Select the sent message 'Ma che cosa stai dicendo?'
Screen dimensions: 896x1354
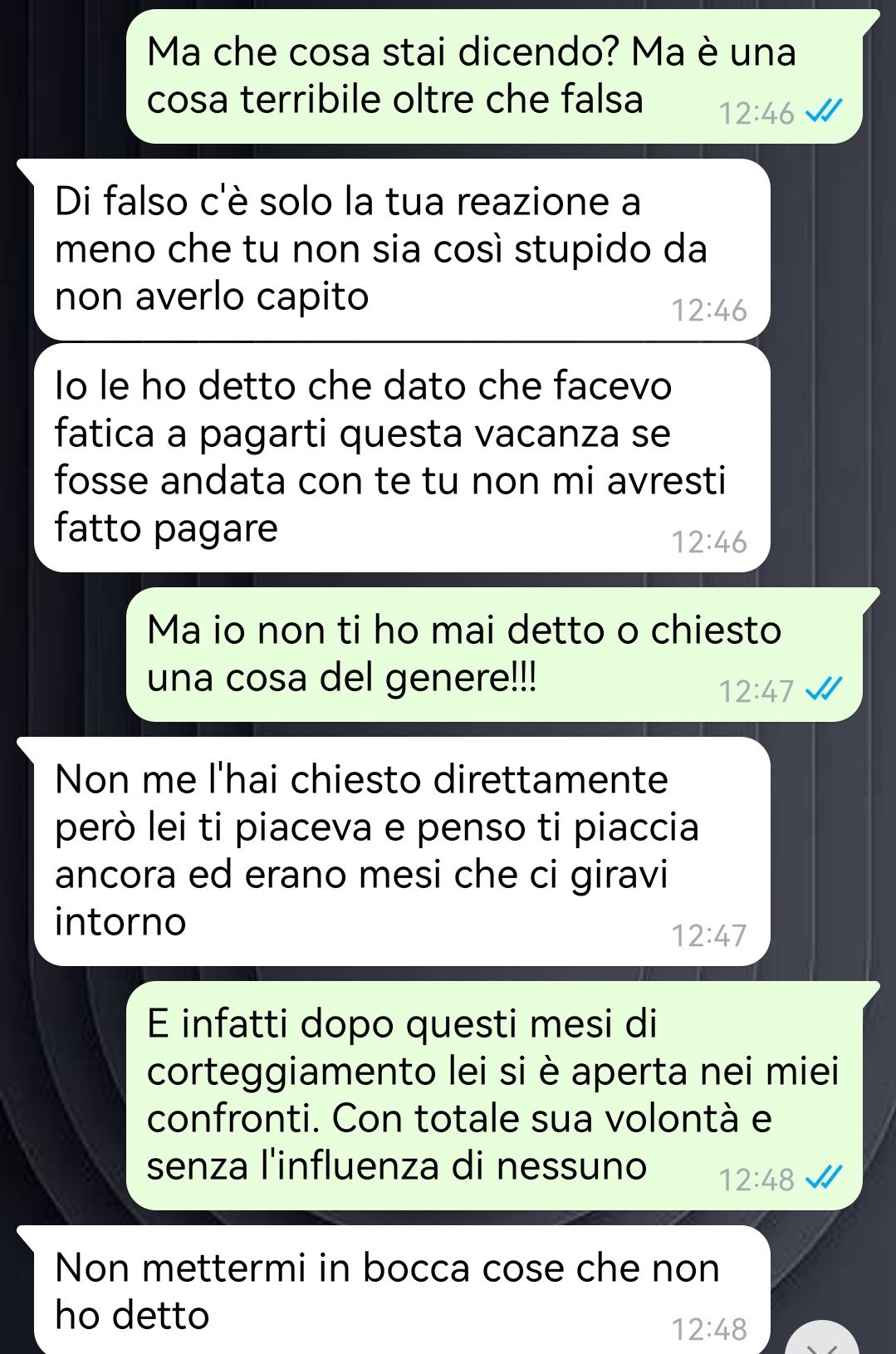494,76
